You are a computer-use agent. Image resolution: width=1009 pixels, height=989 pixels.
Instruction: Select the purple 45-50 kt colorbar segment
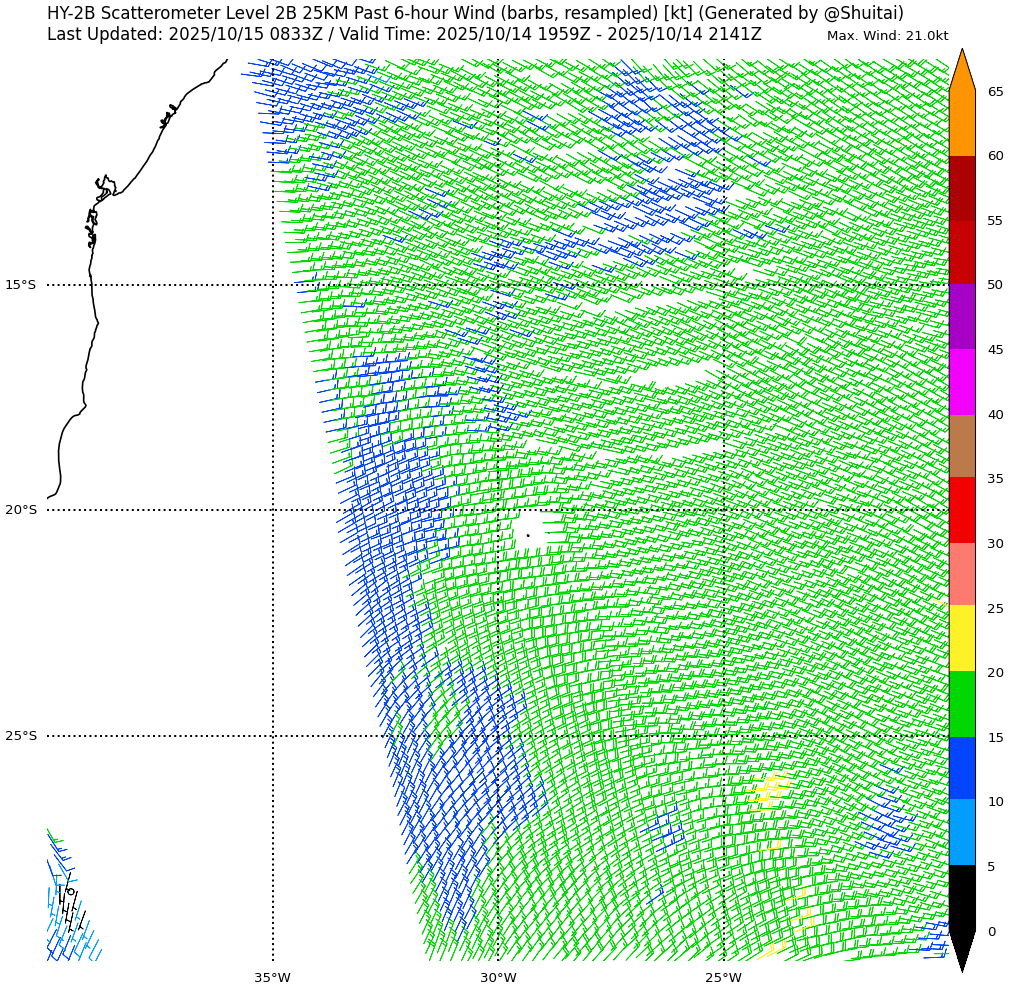[962, 316]
